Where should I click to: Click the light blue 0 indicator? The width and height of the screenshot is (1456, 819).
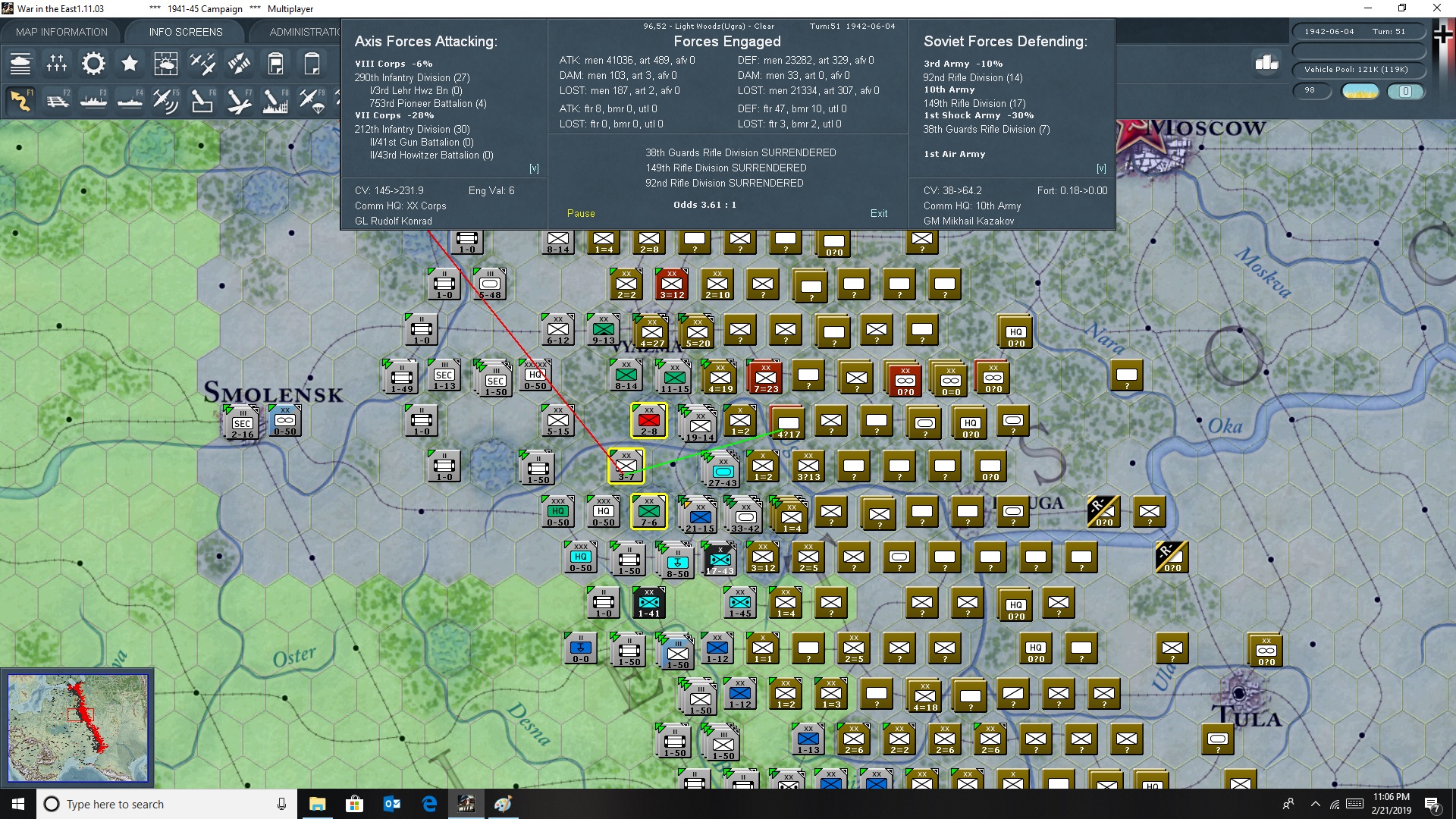click(x=1405, y=91)
